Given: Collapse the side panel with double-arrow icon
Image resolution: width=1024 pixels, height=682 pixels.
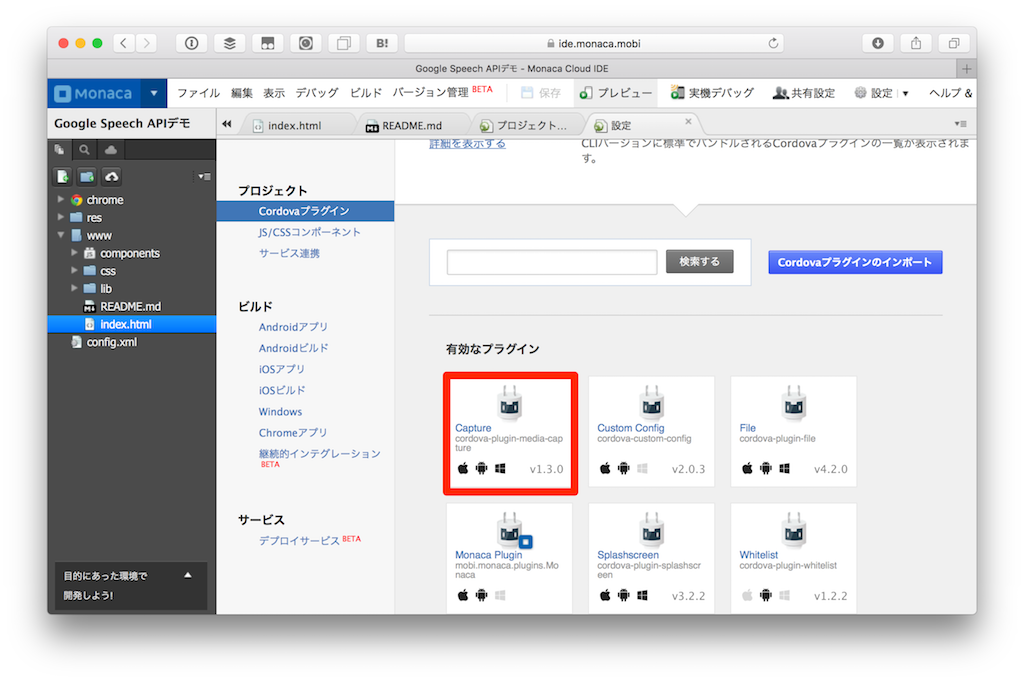Looking at the screenshot, I should (x=227, y=123).
